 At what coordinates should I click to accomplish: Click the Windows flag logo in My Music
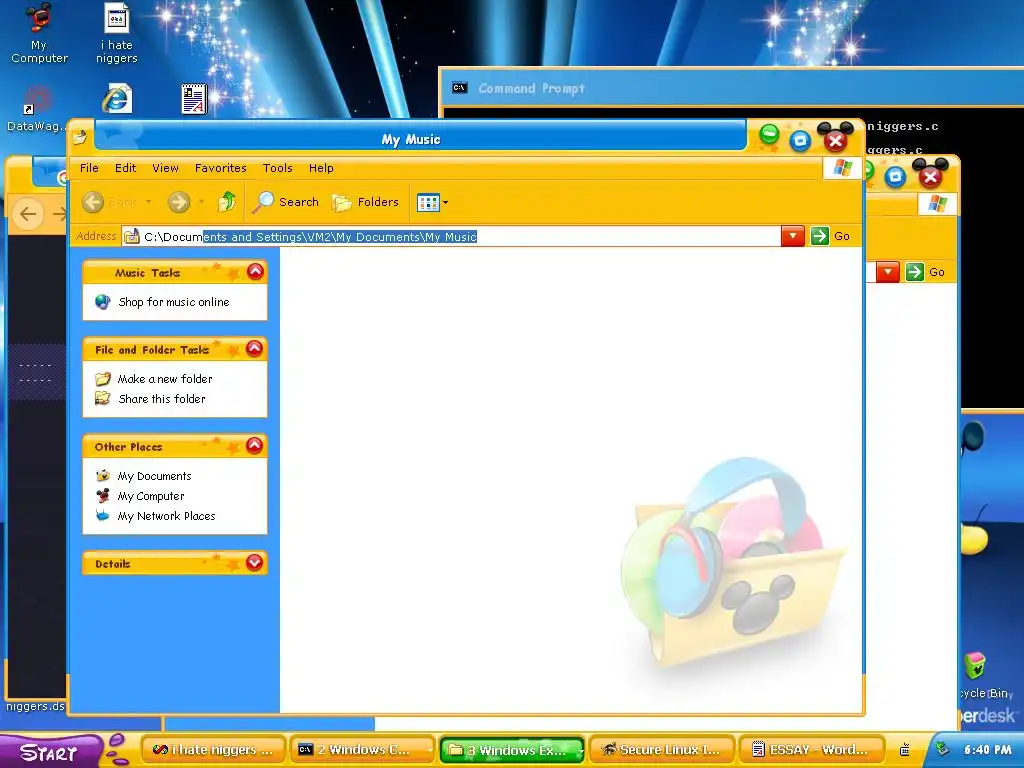pyautogui.click(x=842, y=168)
